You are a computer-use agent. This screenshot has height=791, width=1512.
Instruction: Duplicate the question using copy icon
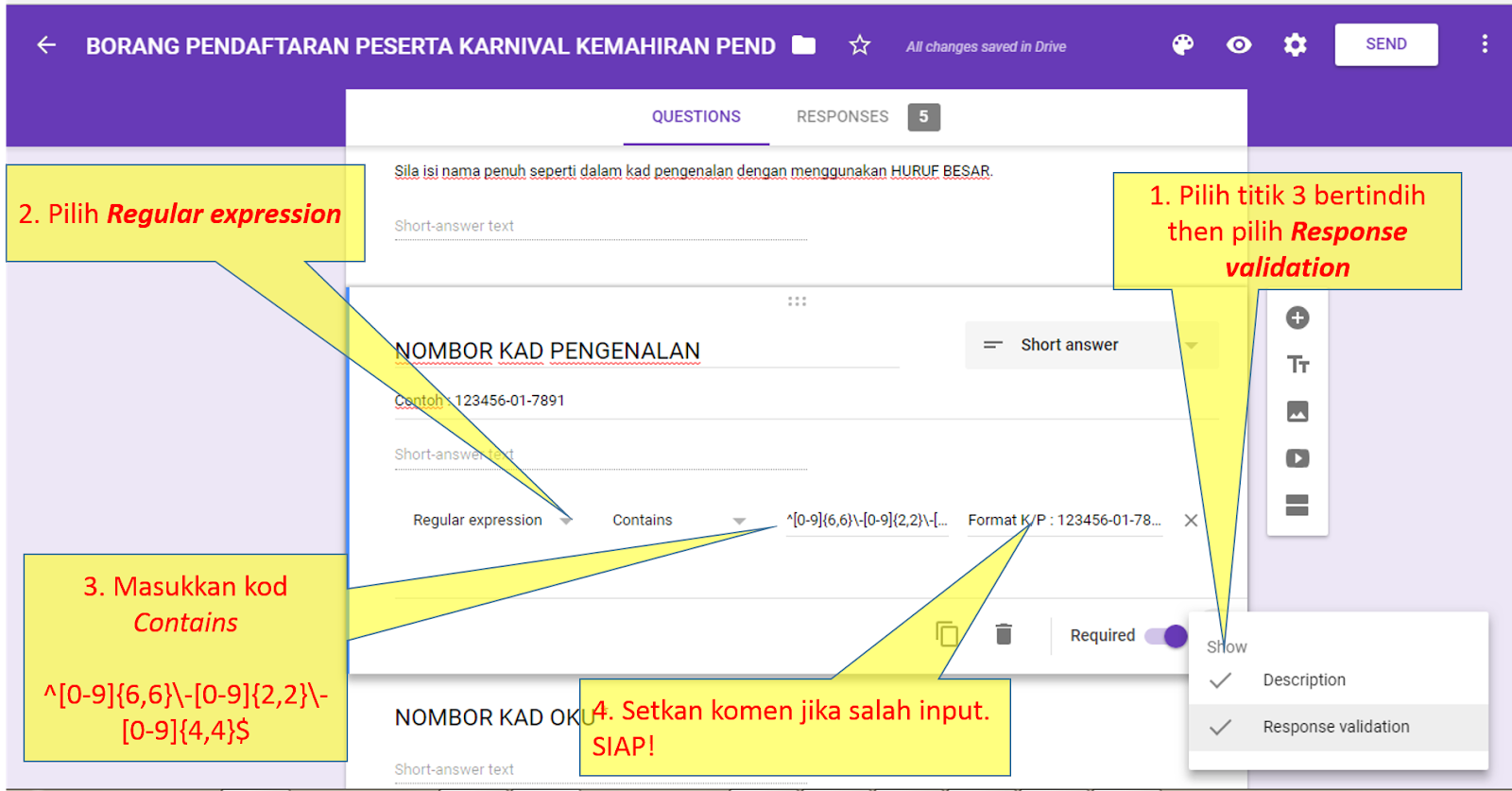pos(947,634)
